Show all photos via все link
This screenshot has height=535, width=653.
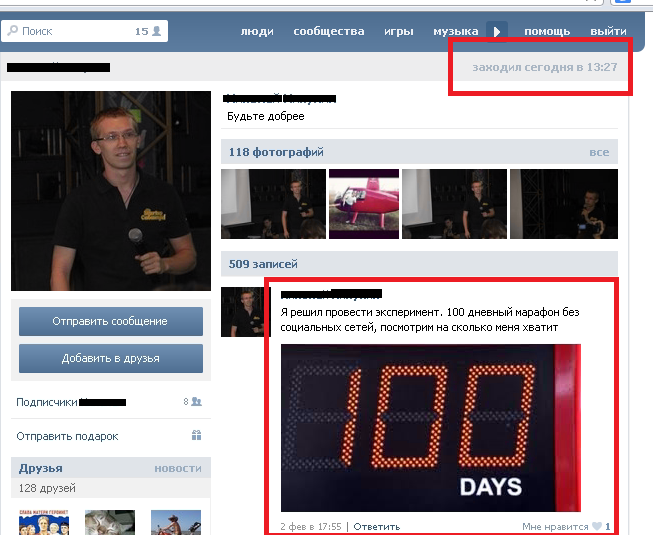(x=598, y=152)
